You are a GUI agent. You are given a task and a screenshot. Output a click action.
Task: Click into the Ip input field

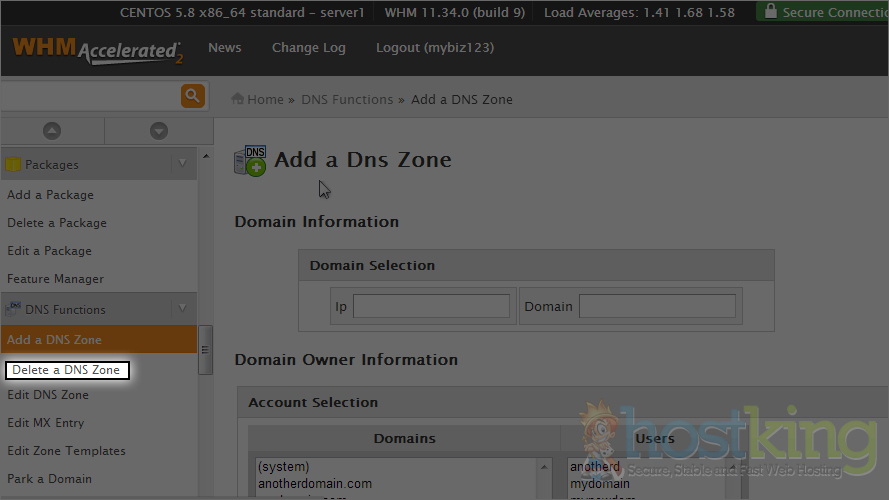coord(431,306)
